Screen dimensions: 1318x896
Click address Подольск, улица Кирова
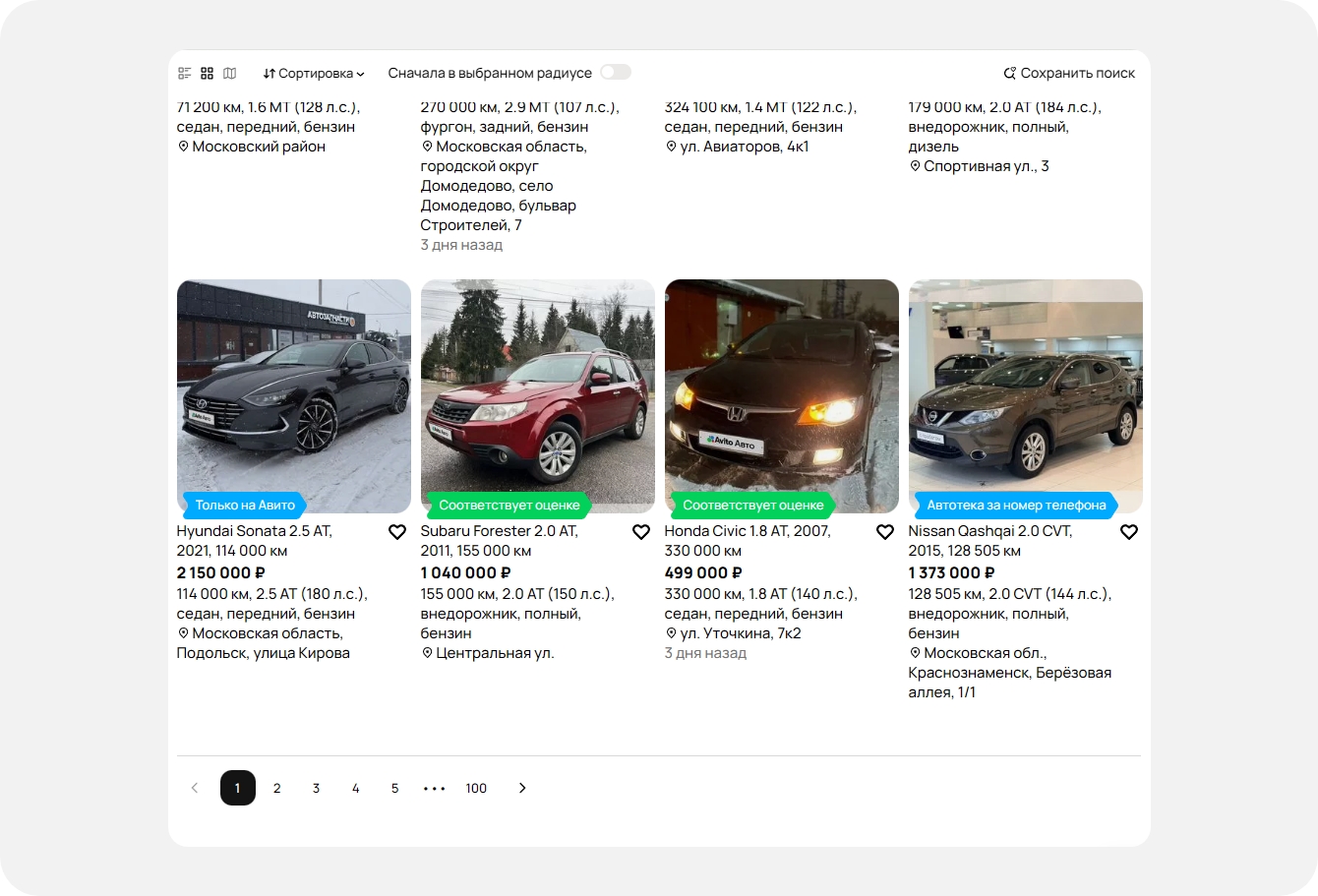[264, 643]
